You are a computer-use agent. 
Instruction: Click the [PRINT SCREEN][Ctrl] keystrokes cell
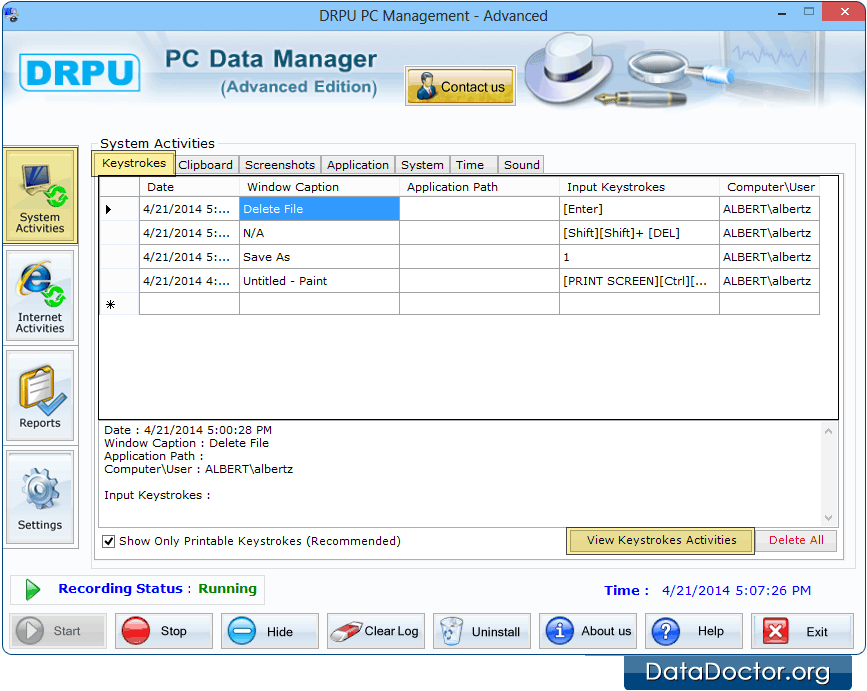639,281
